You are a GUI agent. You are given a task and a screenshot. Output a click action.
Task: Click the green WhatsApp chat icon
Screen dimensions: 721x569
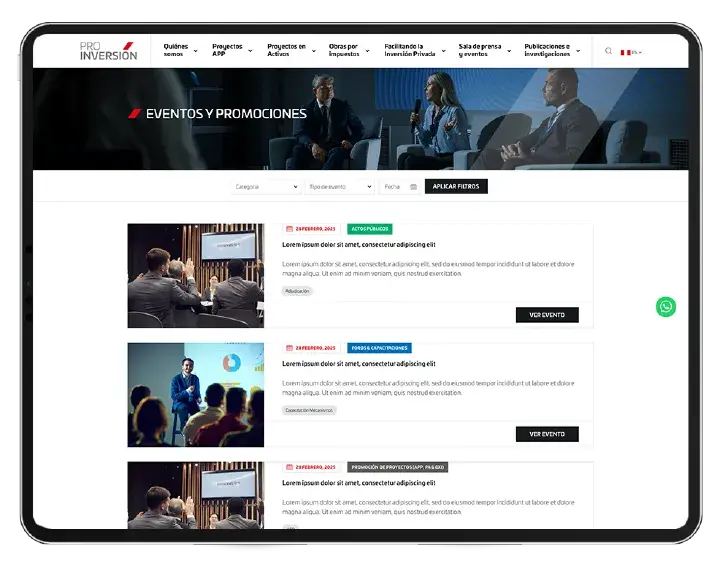[x=666, y=307]
